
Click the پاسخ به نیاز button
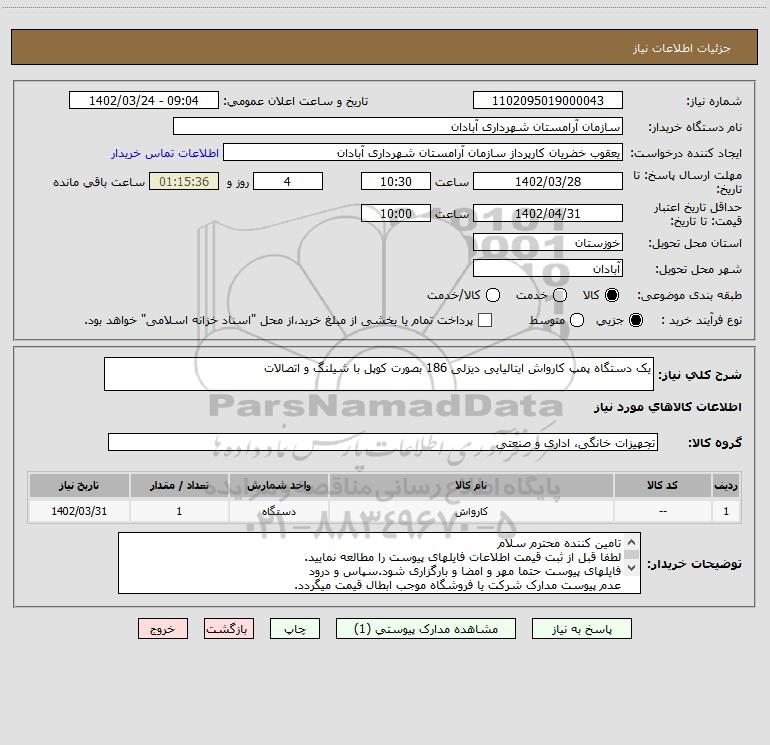coord(581,629)
